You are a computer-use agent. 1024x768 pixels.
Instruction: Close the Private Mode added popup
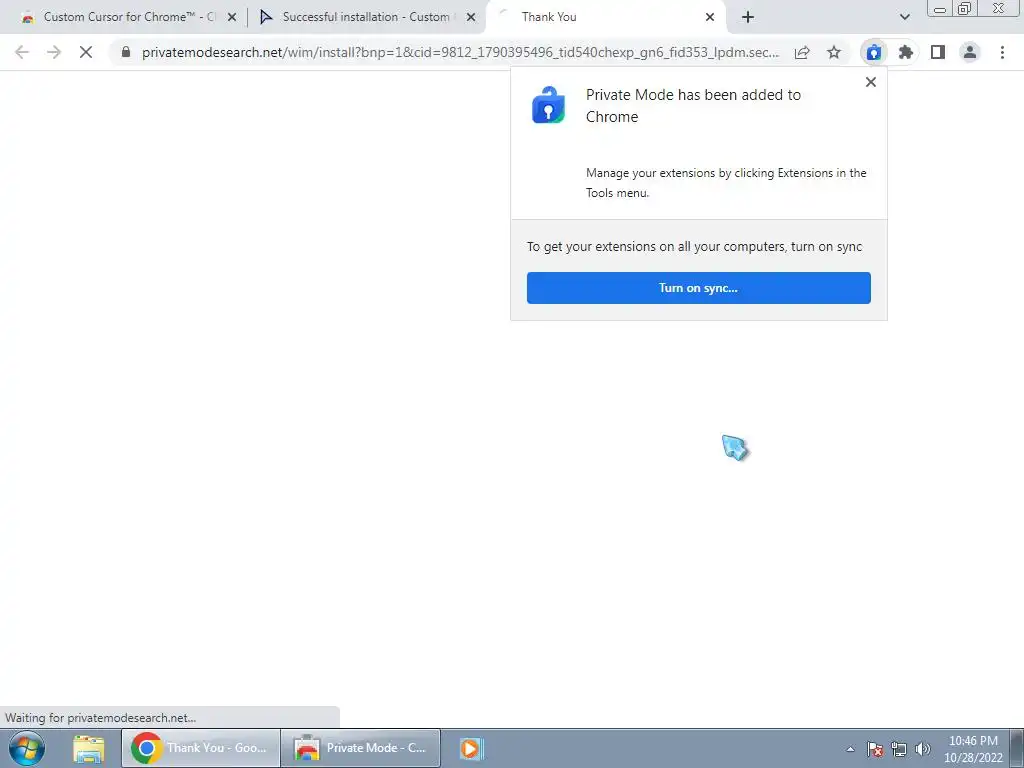[871, 82]
